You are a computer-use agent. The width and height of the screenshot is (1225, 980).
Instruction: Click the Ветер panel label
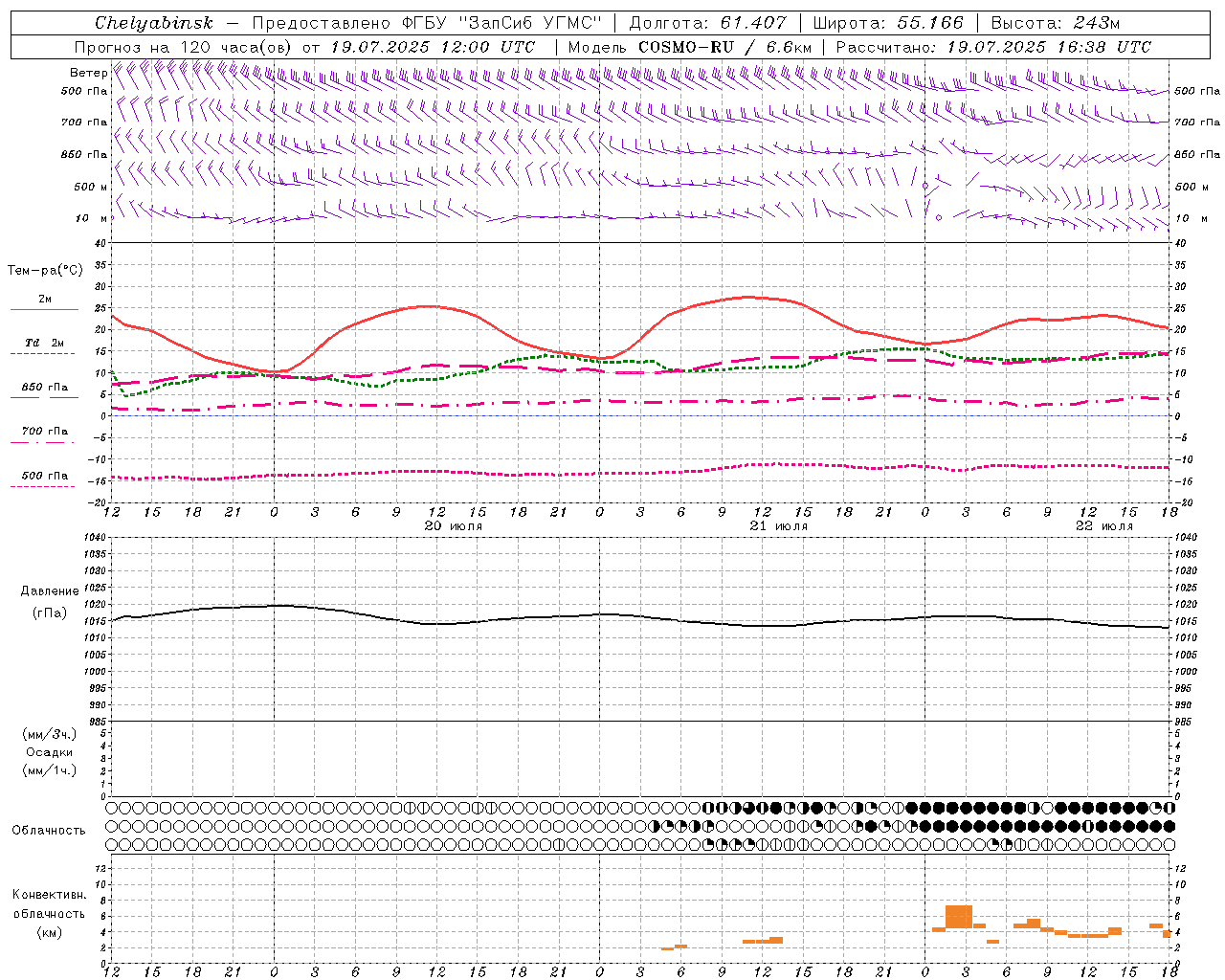tap(88, 73)
